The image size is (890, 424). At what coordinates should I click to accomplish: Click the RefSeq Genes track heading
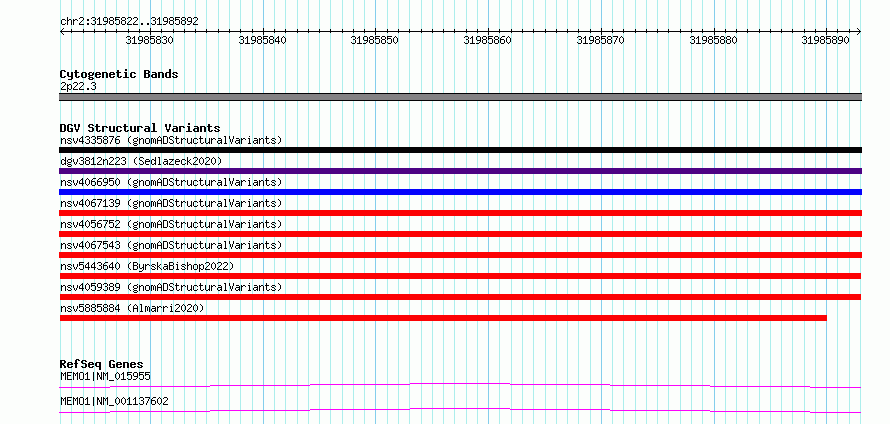tap(102, 364)
